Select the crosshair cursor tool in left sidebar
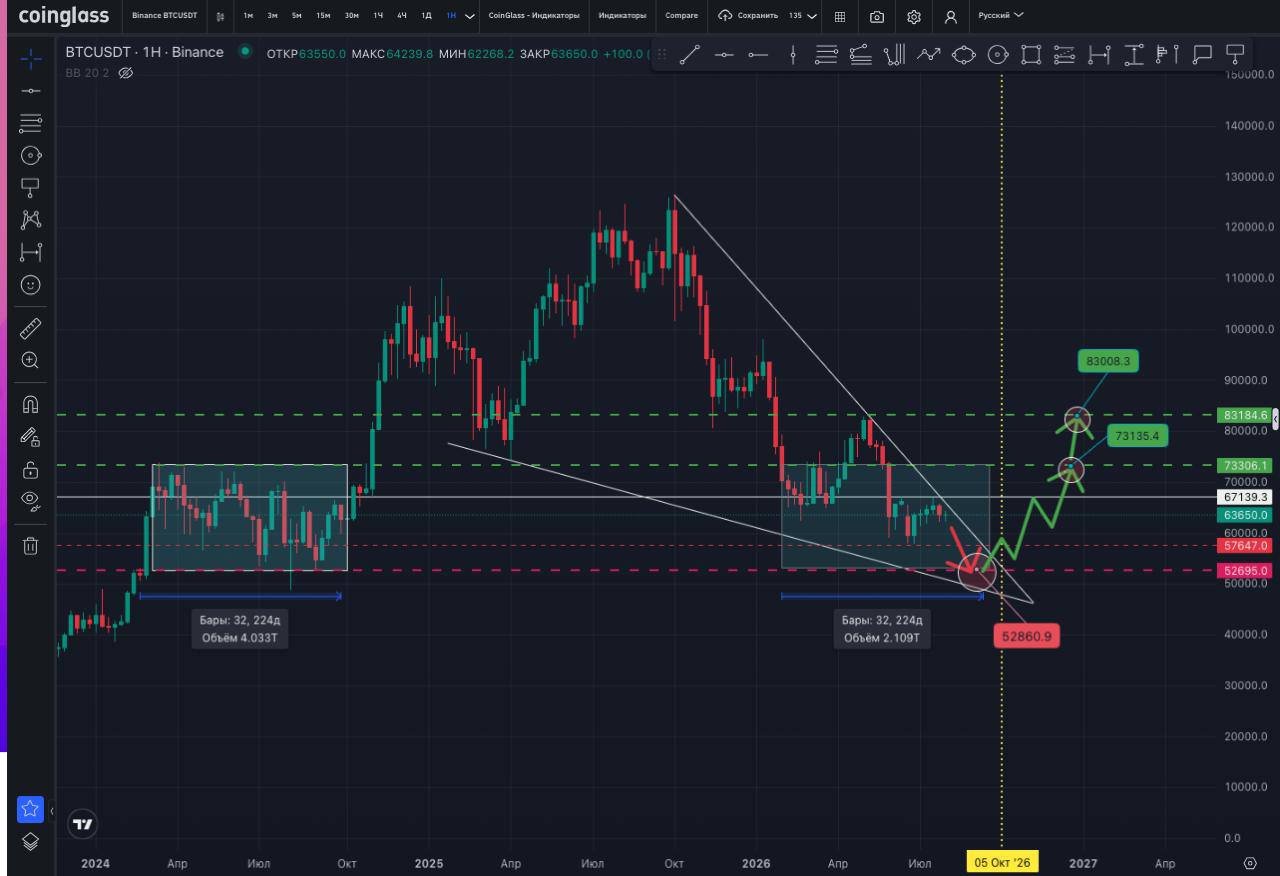1280x876 pixels. (31, 59)
